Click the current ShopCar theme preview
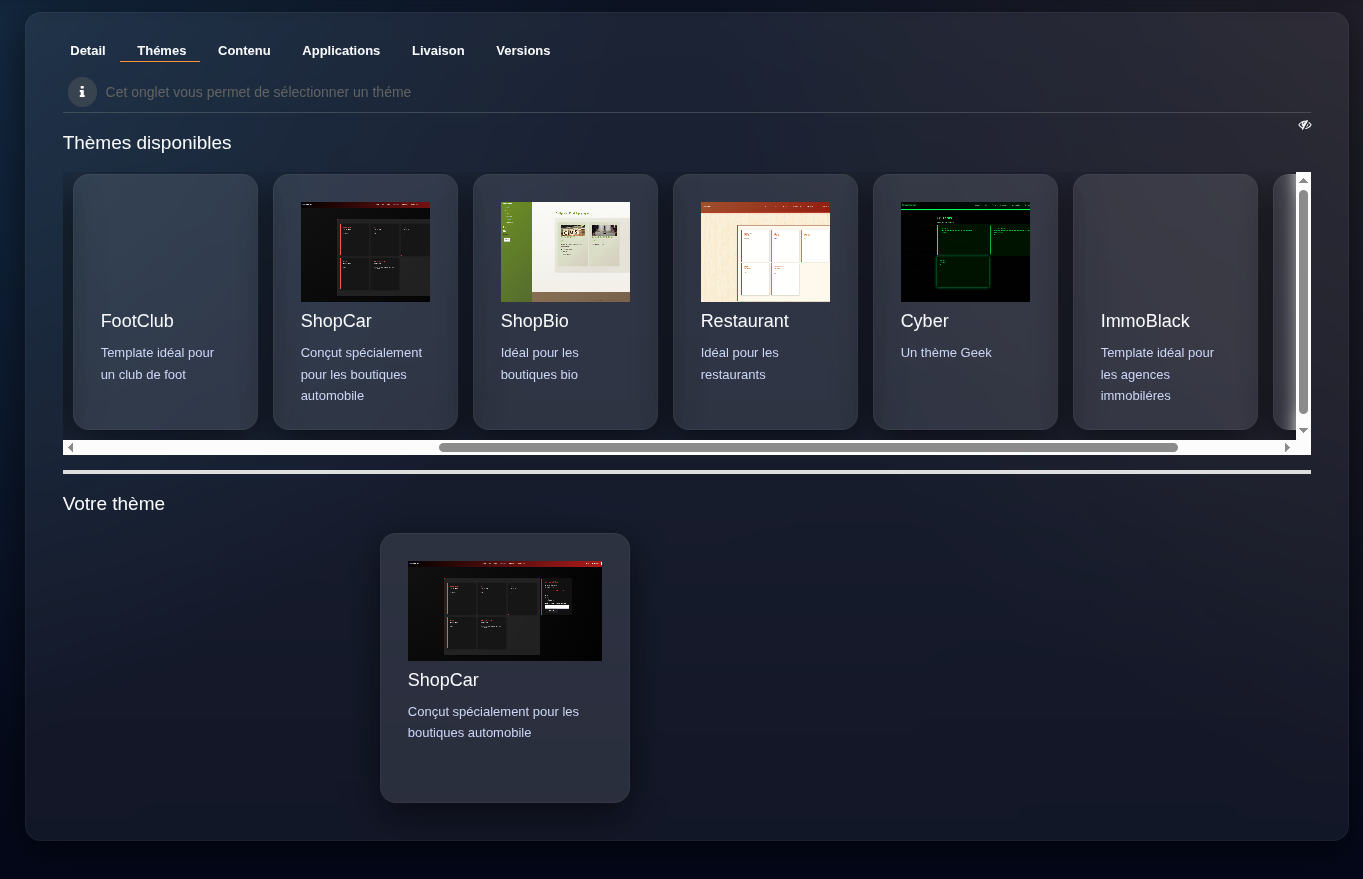The height and width of the screenshot is (879, 1363). pos(505,611)
